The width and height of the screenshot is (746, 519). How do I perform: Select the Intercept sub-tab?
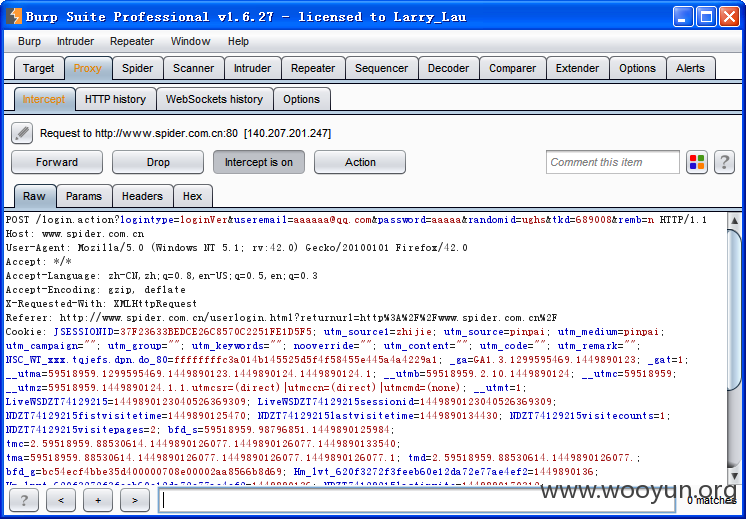[x=44, y=99]
